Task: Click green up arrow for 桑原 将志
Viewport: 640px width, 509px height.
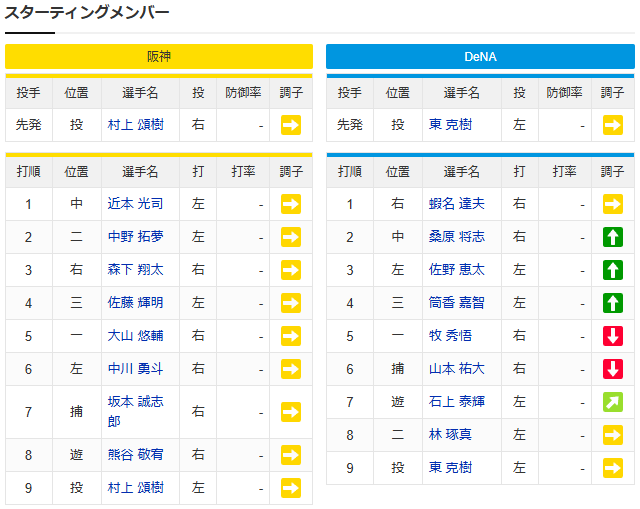Action: click(613, 237)
